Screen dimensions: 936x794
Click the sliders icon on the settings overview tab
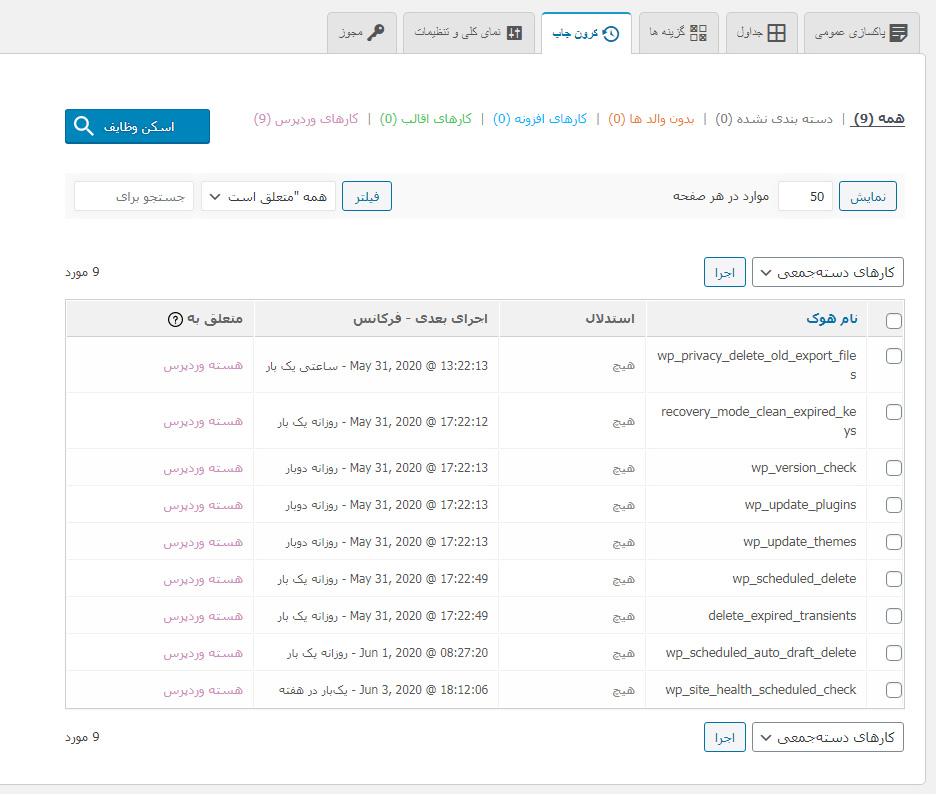tap(514, 33)
